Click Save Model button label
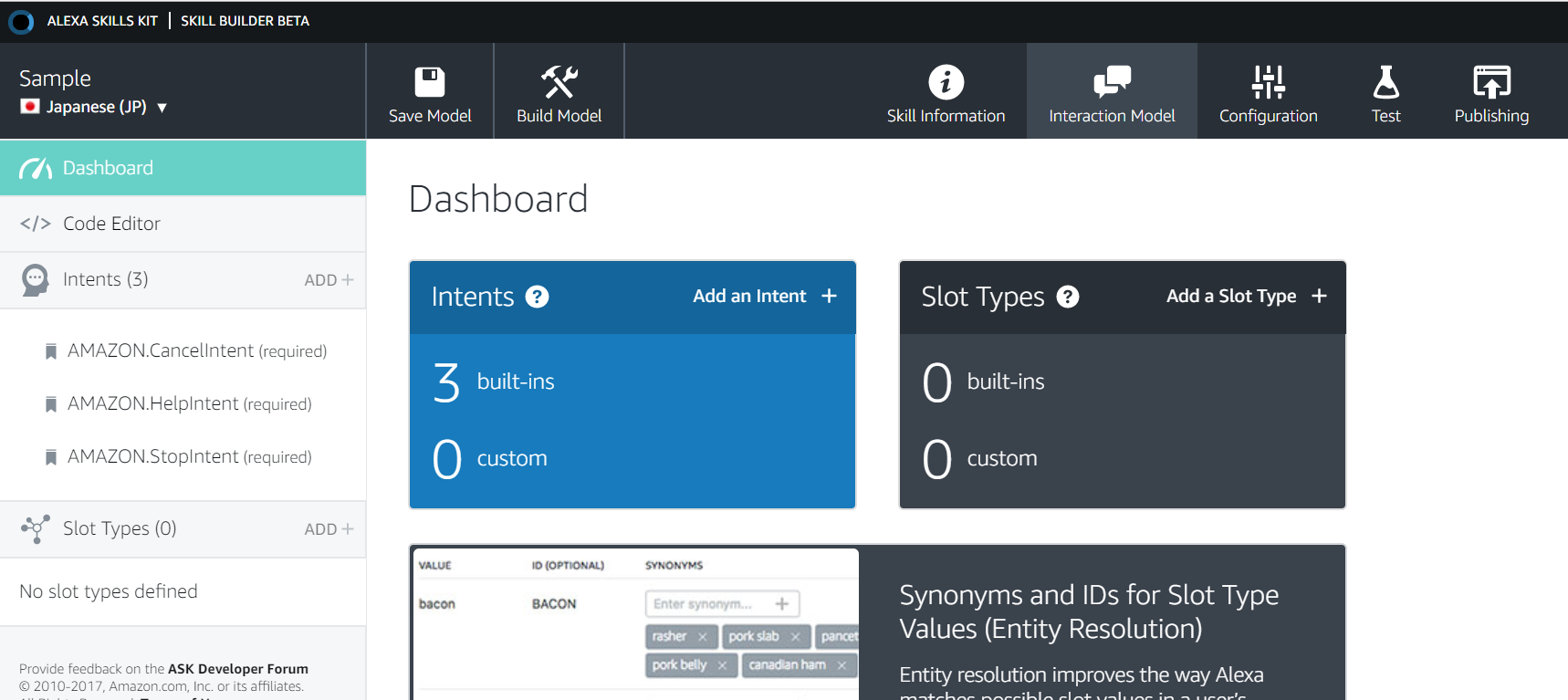This screenshot has height=700, width=1568. click(430, 116)
